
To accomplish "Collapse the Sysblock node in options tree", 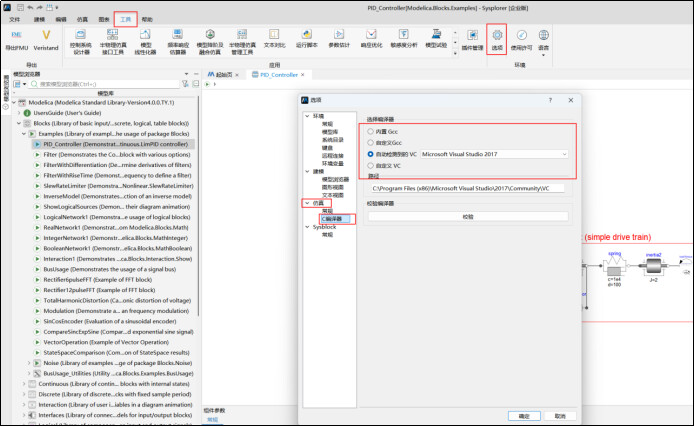I will point(307,227).
